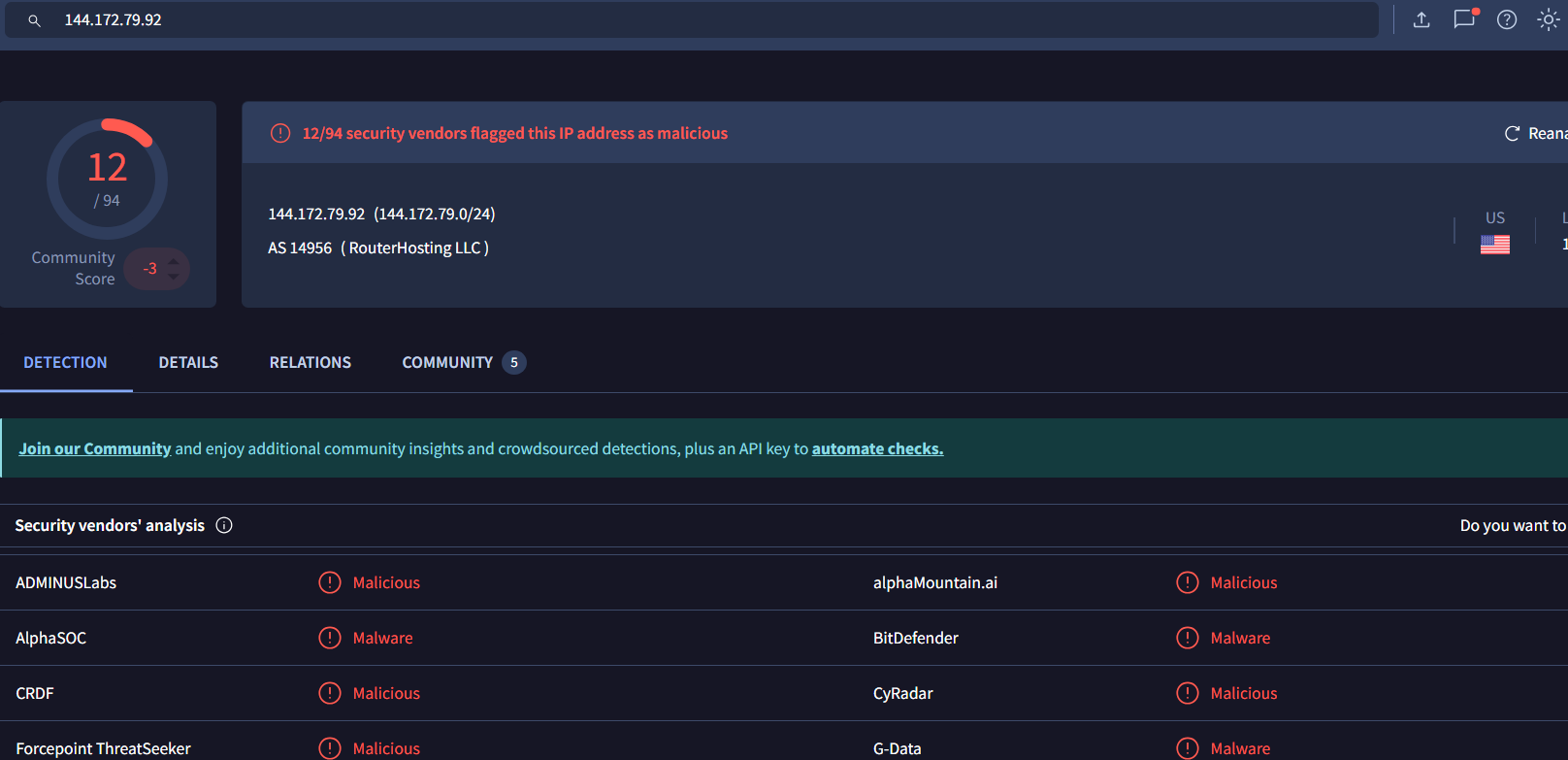Image resolution: width=1568 pixels, height=760 pixels.
Task: Click the alphaMountain.ai vendor name
Action: click(935, 582)
